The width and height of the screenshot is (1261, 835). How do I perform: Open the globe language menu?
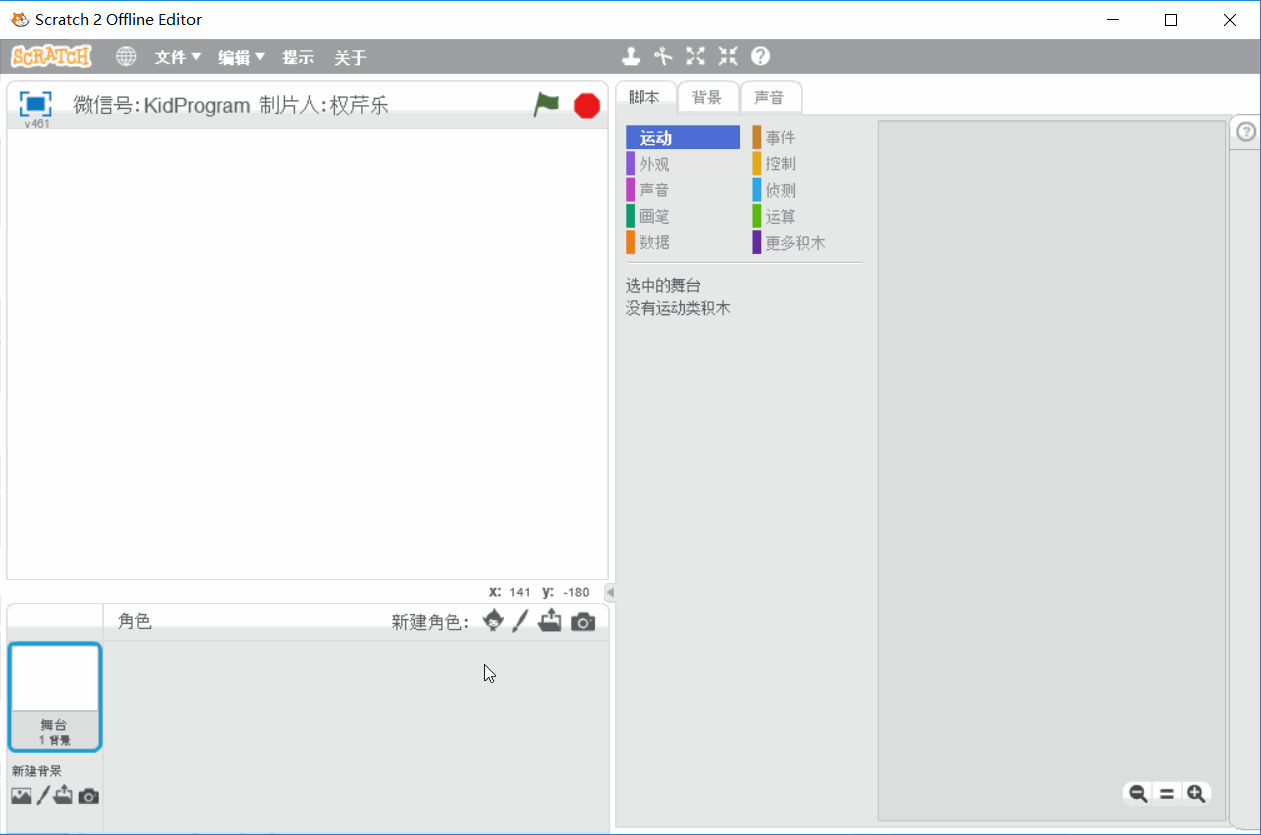pos(126,57)
